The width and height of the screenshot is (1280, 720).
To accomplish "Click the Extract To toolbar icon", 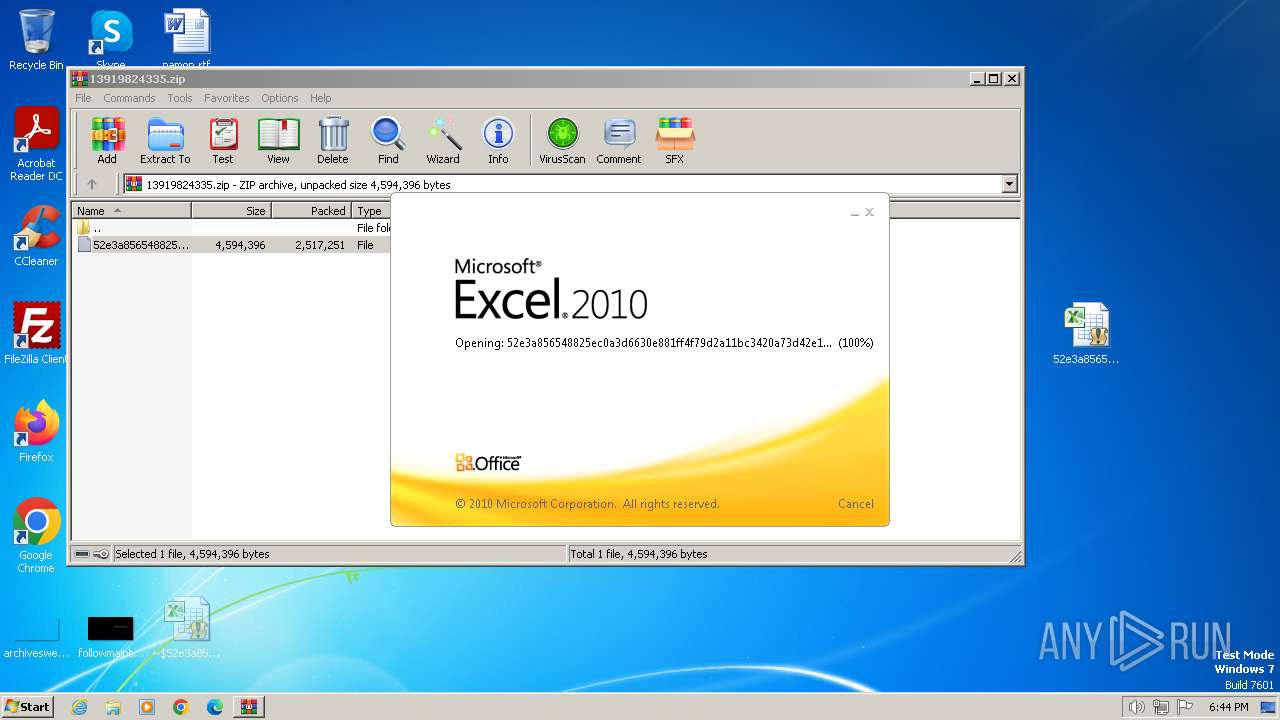I will 165,140.
